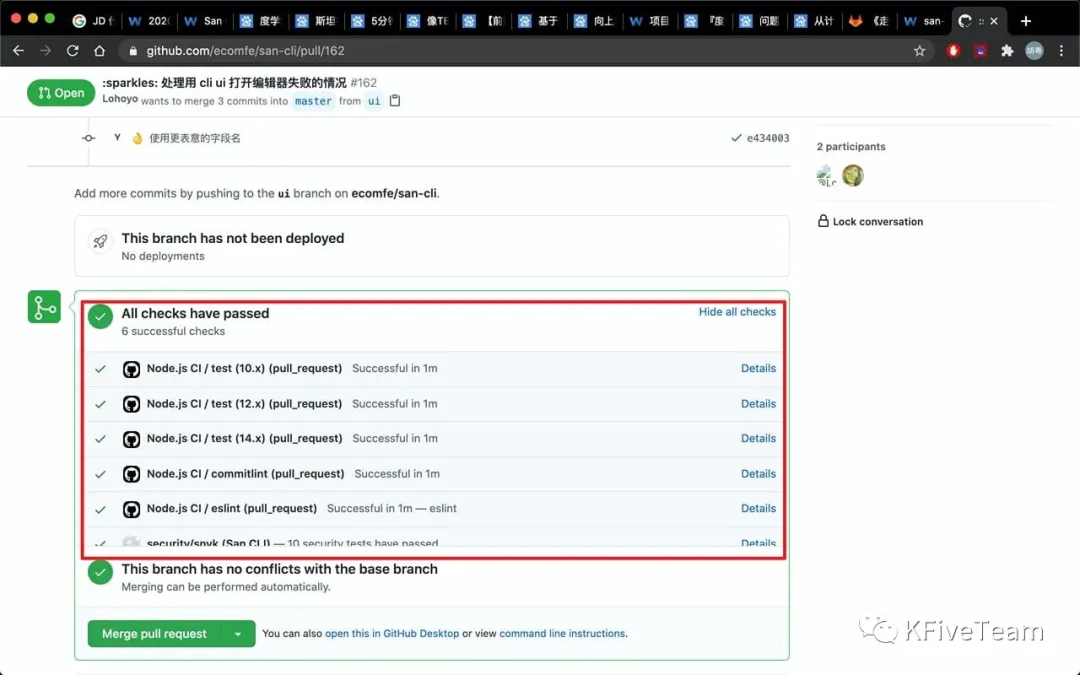The height and width of the screenshot is (675, 1080).
Task: Open Details for eslint check
Action: click(758, 508)
